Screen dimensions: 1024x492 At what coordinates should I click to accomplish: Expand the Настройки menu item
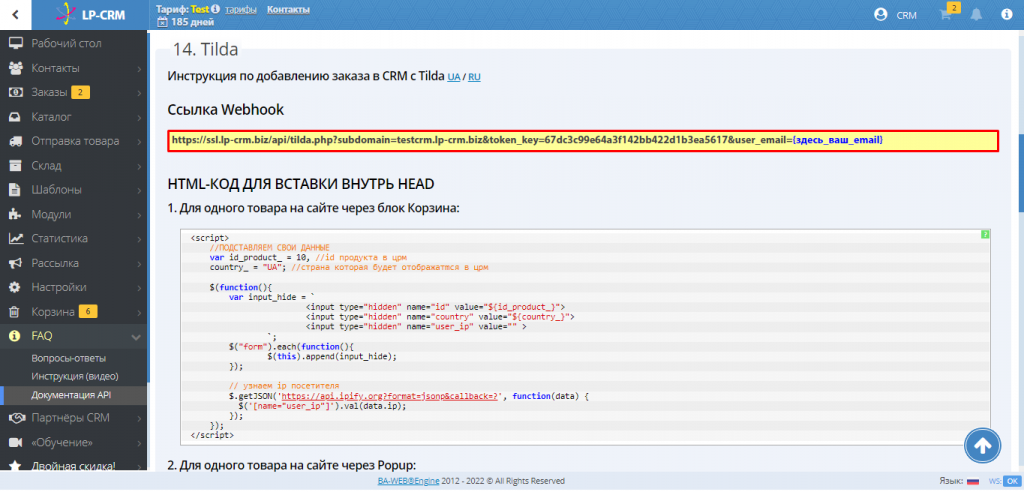(73, 287)
